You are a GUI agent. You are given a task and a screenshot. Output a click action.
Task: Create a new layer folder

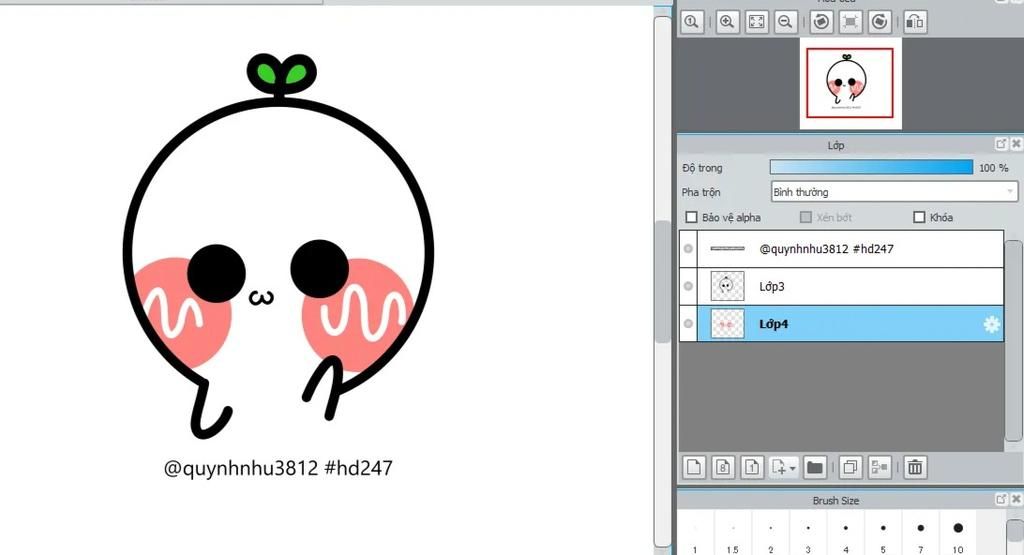[814, 467]
